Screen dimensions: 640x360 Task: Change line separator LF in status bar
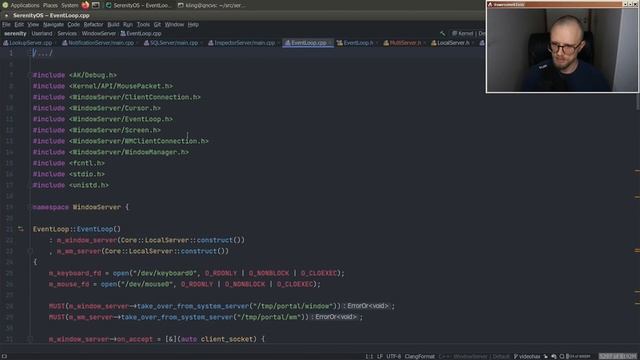click(380, 356)
